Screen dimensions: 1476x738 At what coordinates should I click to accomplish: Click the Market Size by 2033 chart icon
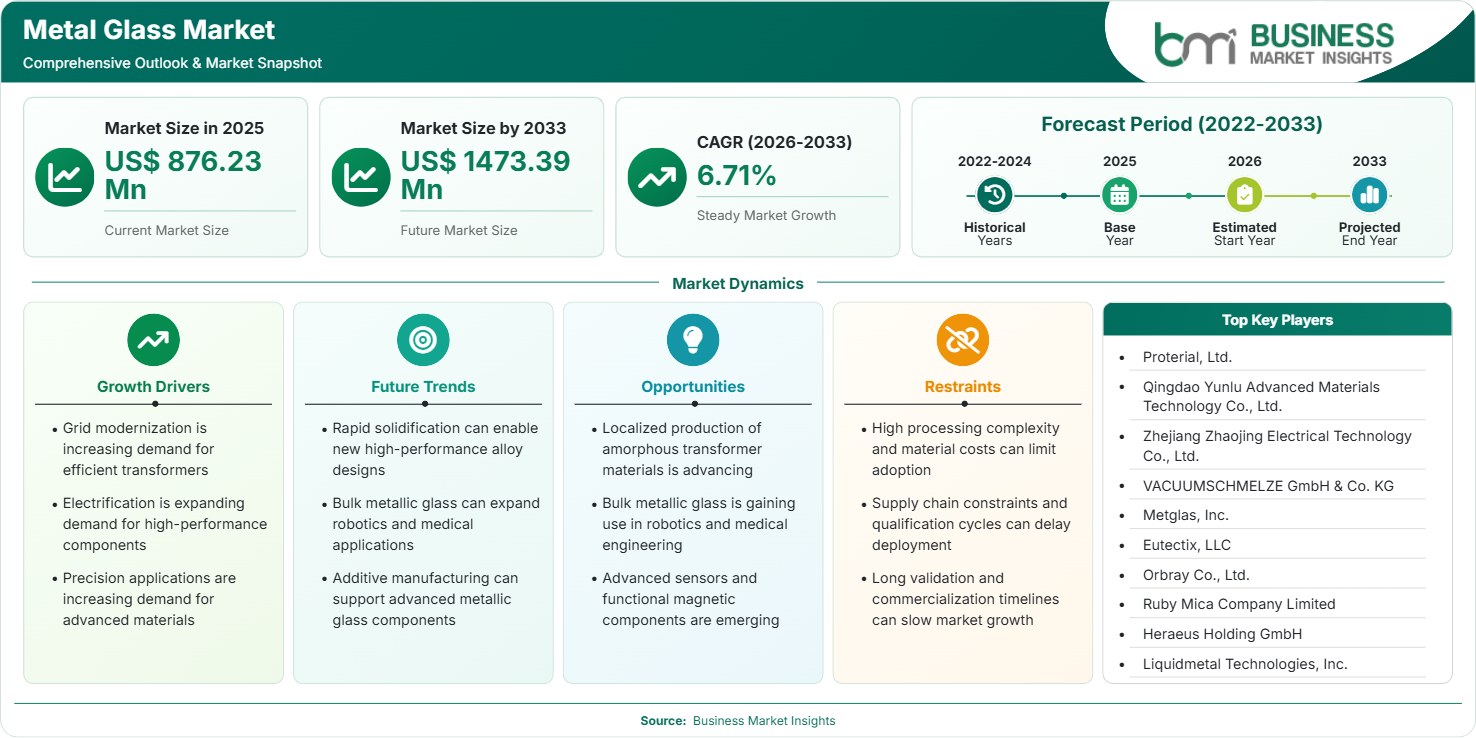pos(361,177)
